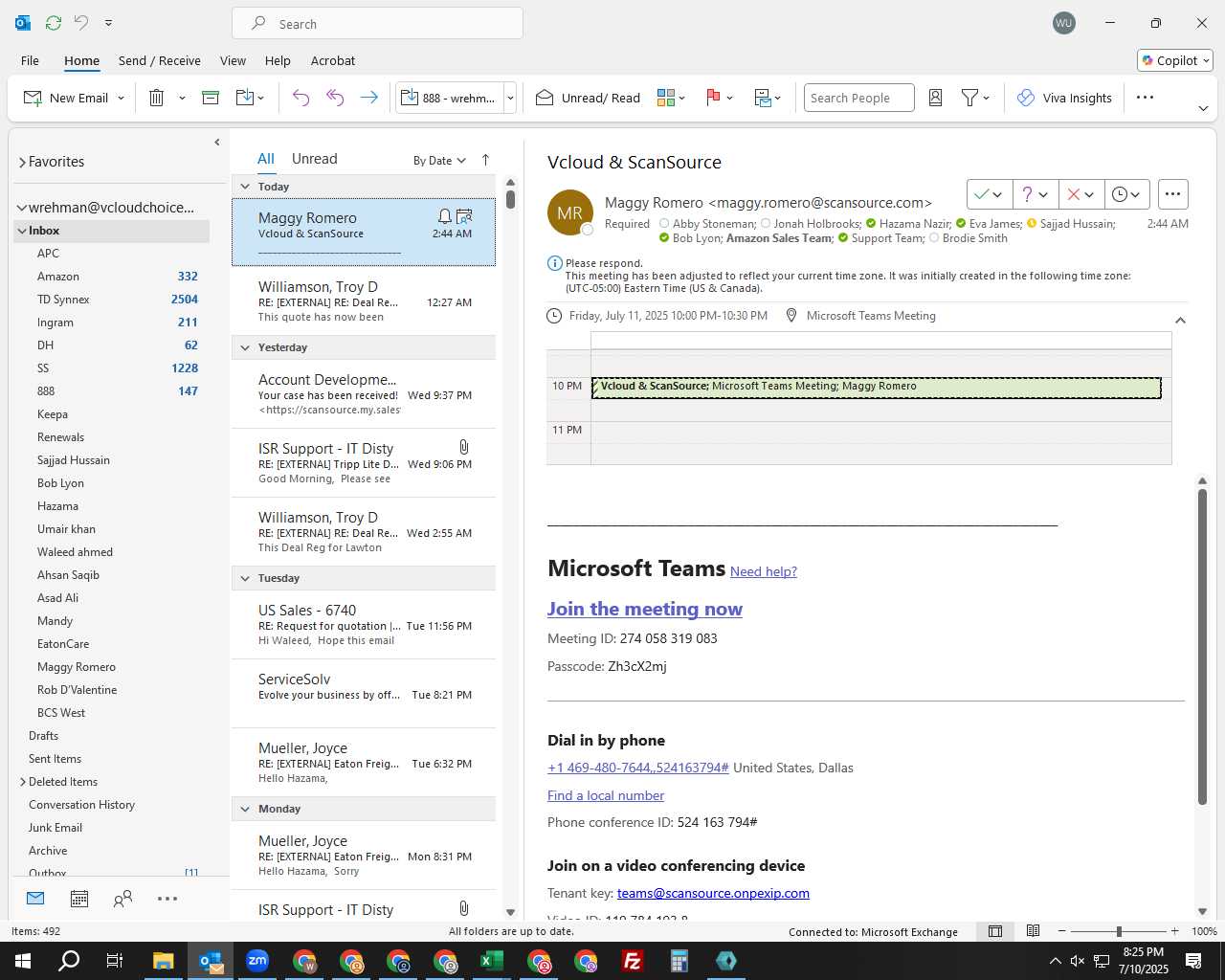Click the Undo icon in title bar

[x=81, y=23]
